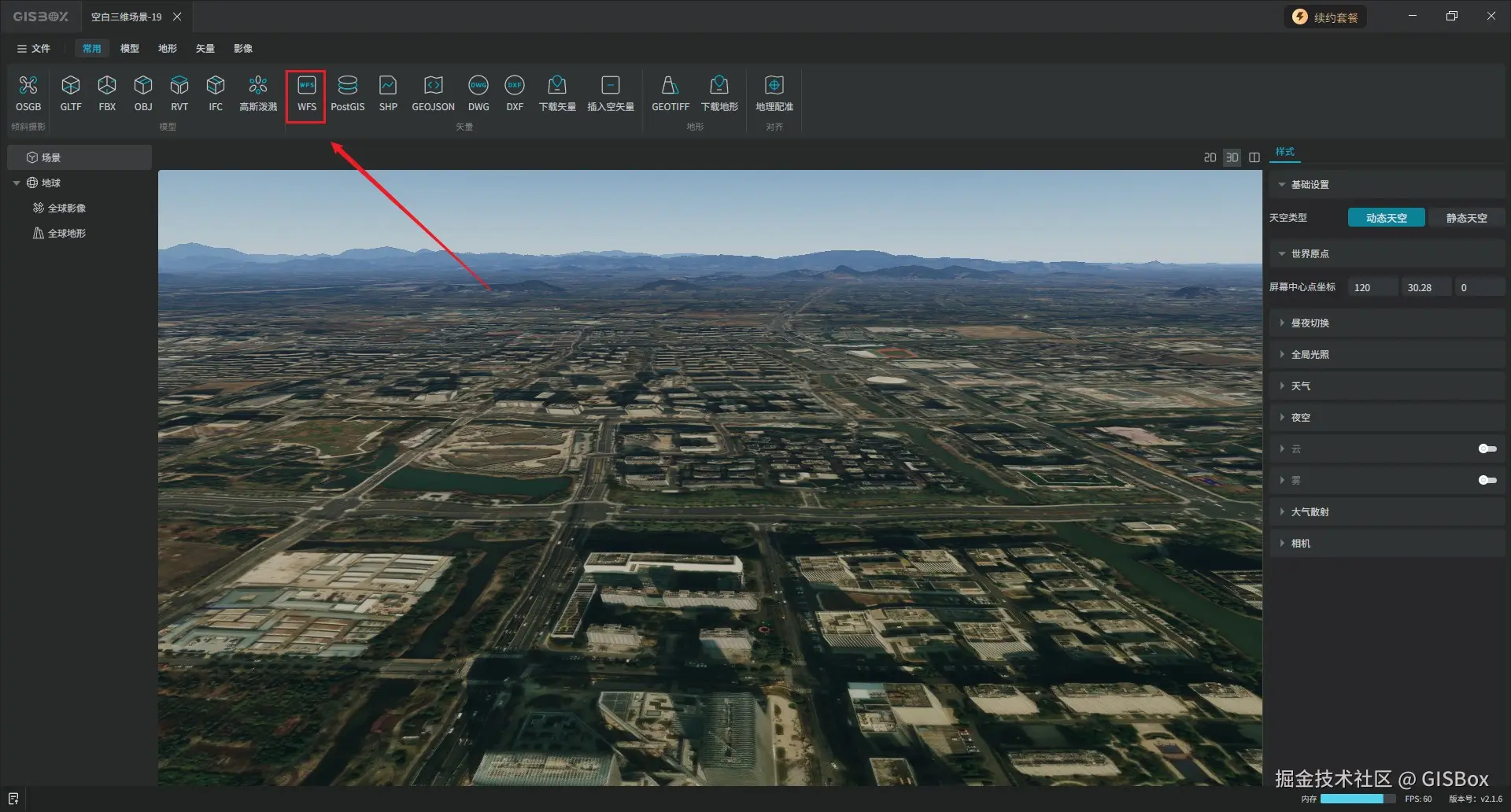Switch to the 影像 ribbon tab
The image size is (1511, 812).
pos(243,48)
